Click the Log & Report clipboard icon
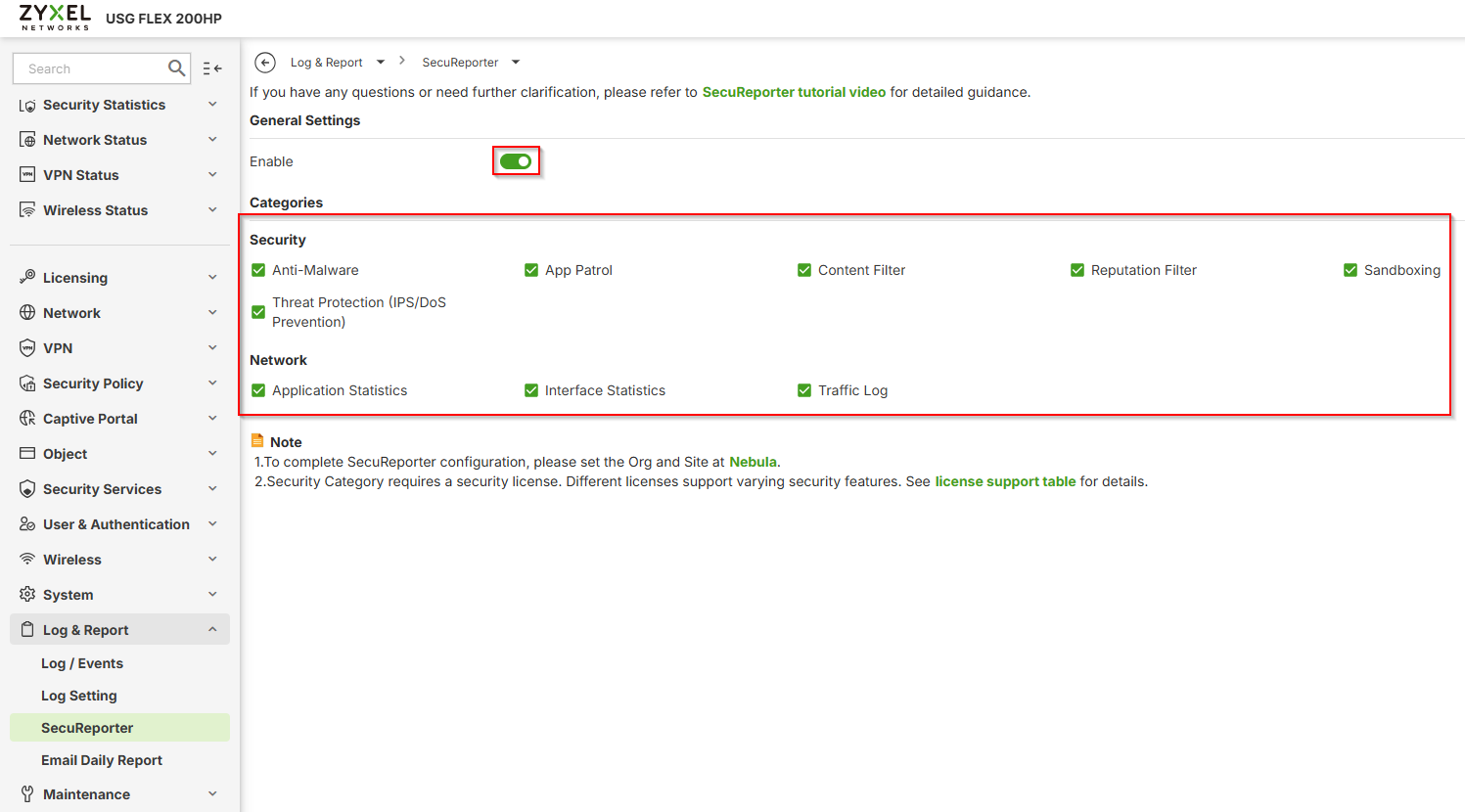 point(27,630)
